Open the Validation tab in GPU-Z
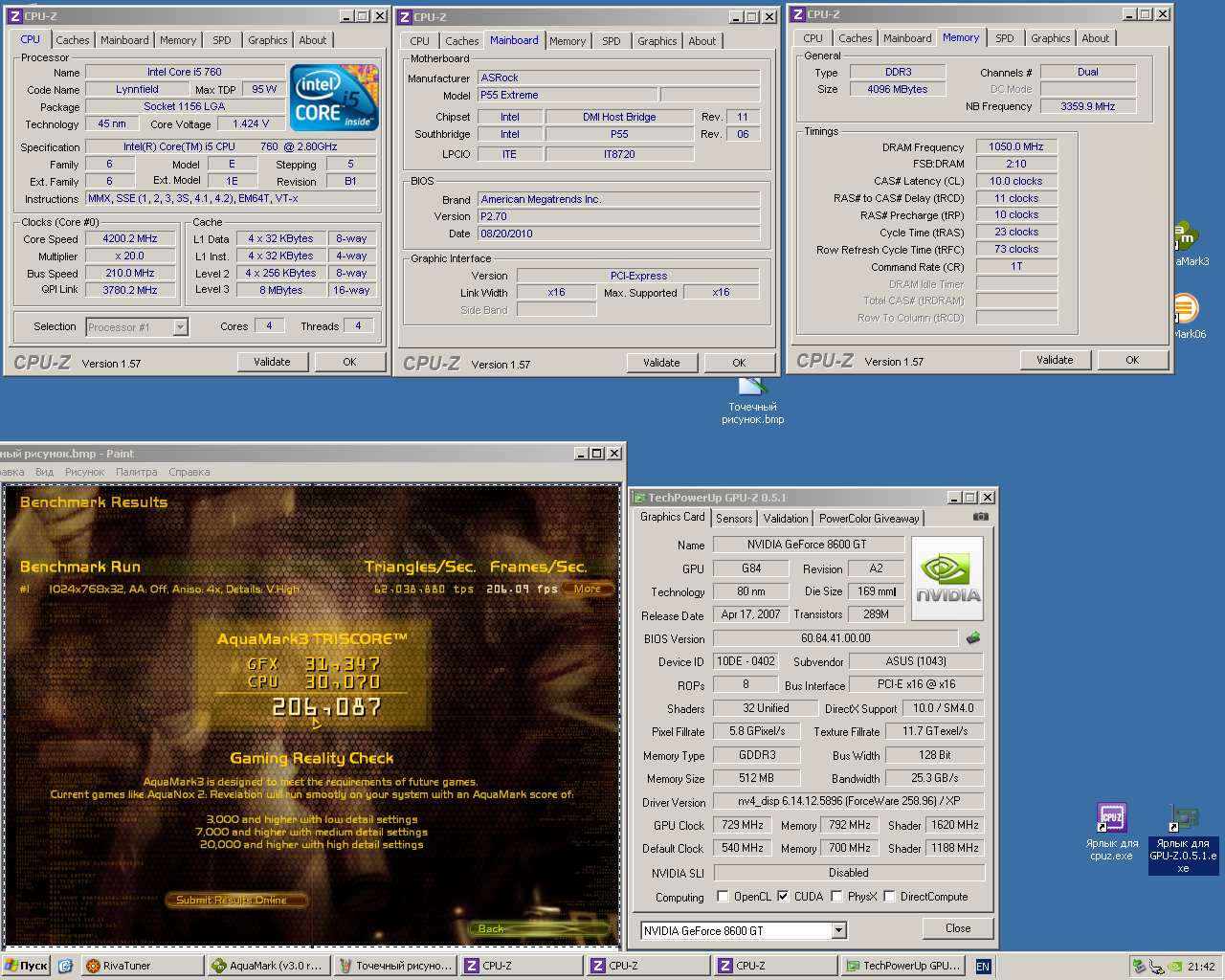 [x=786, y=519]
